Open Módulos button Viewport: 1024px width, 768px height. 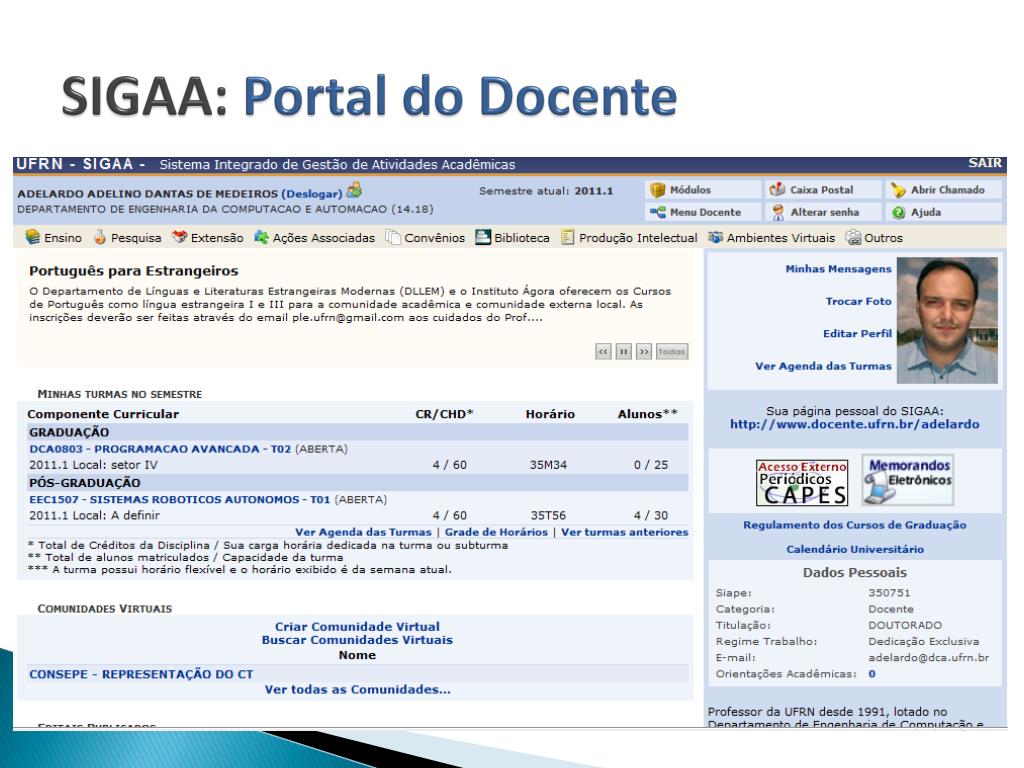click(x=702, y=190)
